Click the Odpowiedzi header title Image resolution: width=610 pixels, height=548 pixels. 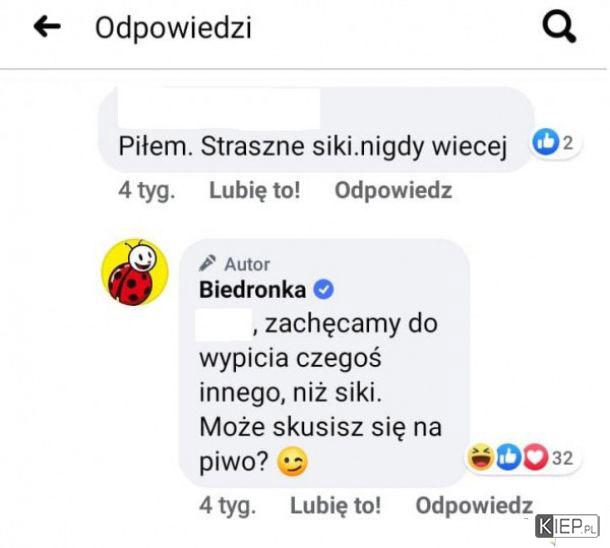coord(174,28)
